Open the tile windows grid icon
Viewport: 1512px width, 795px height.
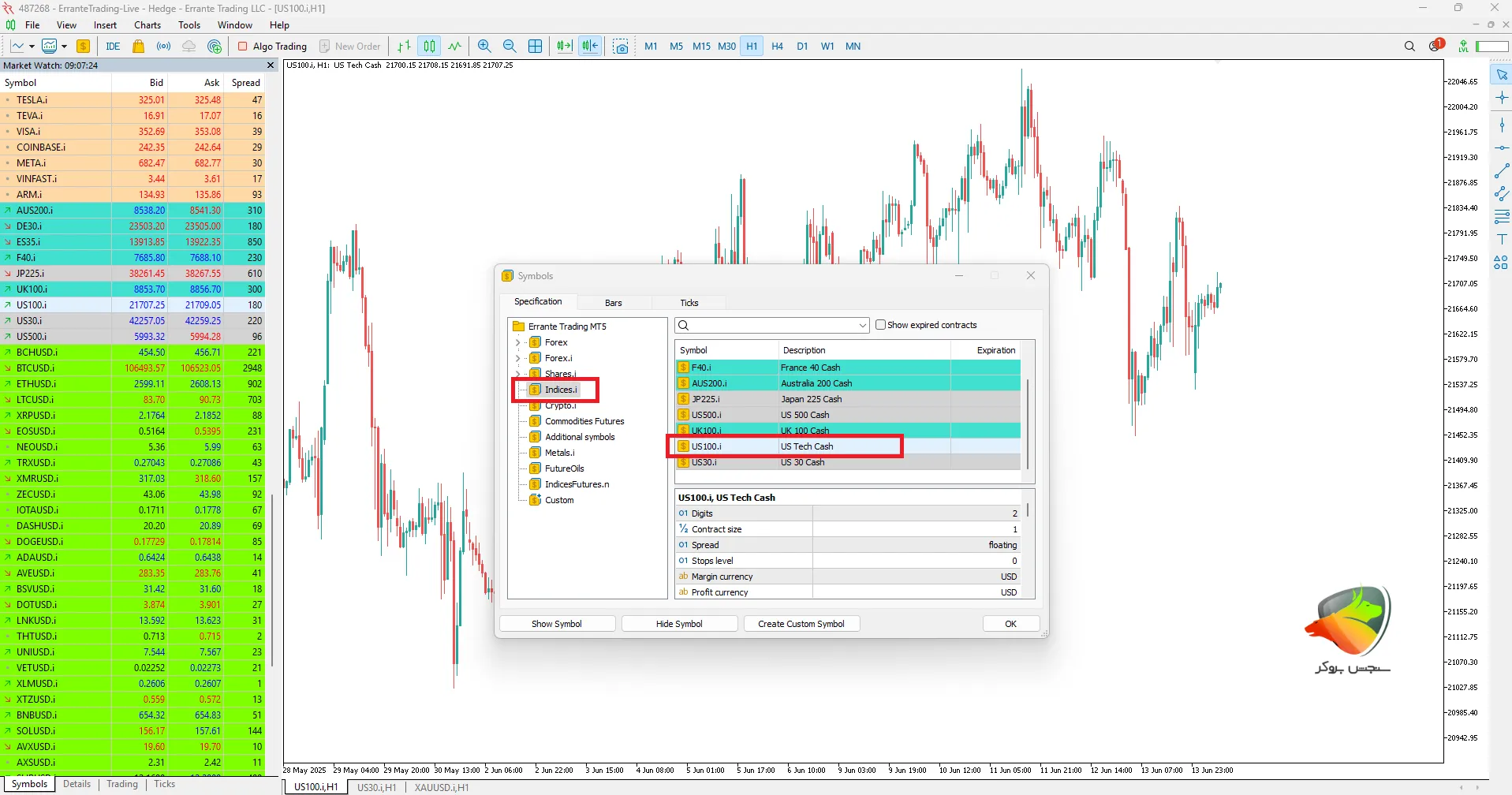(536, 47)
